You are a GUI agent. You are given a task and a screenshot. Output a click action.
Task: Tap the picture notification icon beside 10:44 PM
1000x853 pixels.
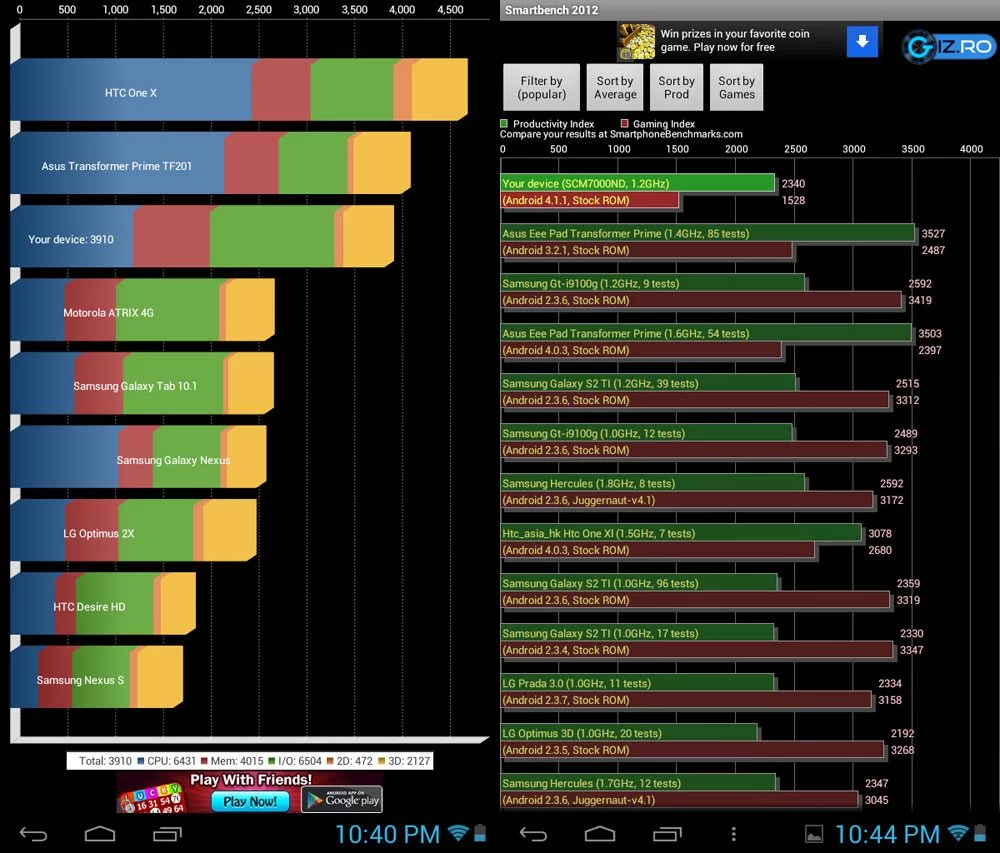coord(814,834)
